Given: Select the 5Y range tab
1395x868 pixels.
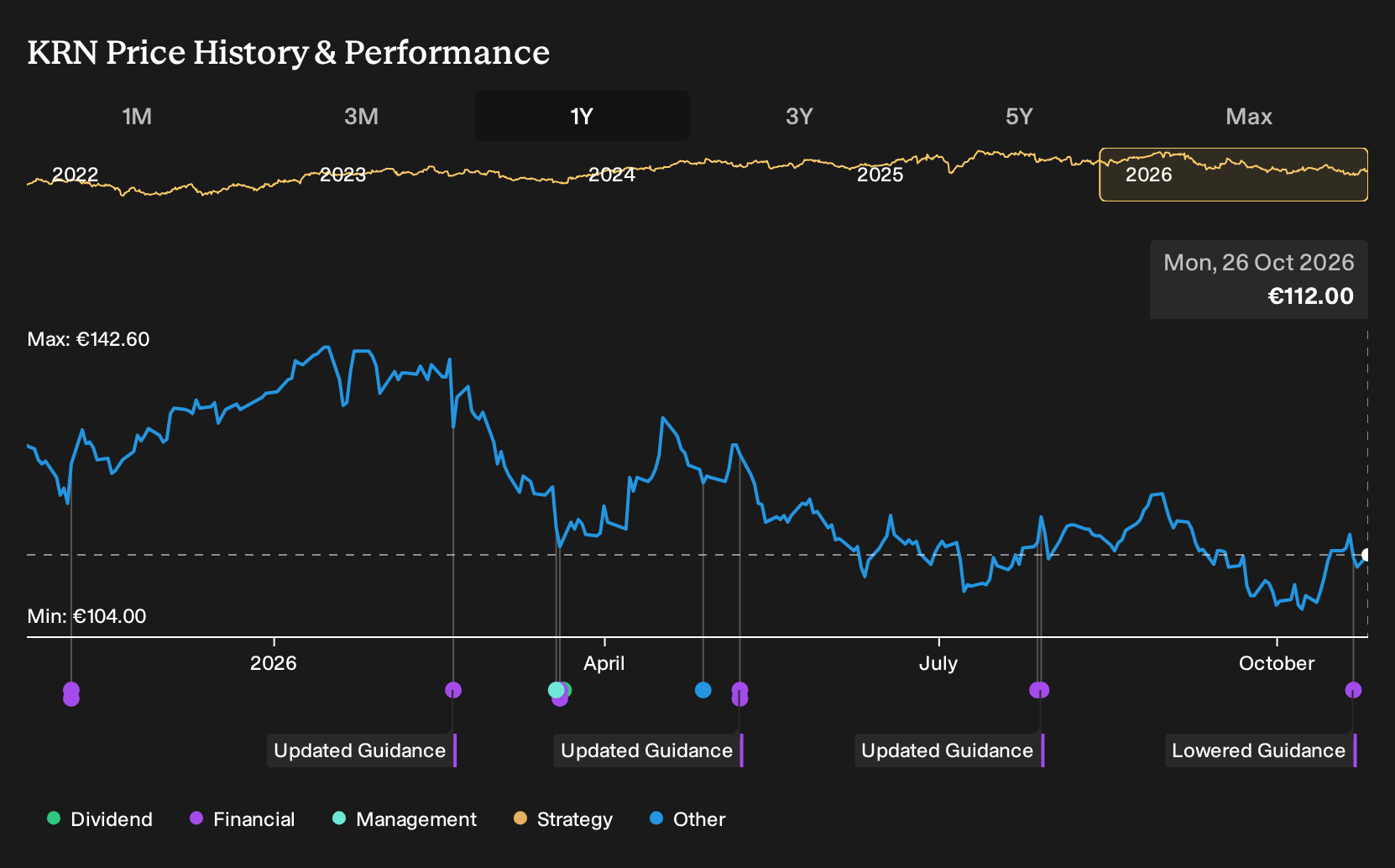Looking at the screenshot, I should (x=1019, y=116).
